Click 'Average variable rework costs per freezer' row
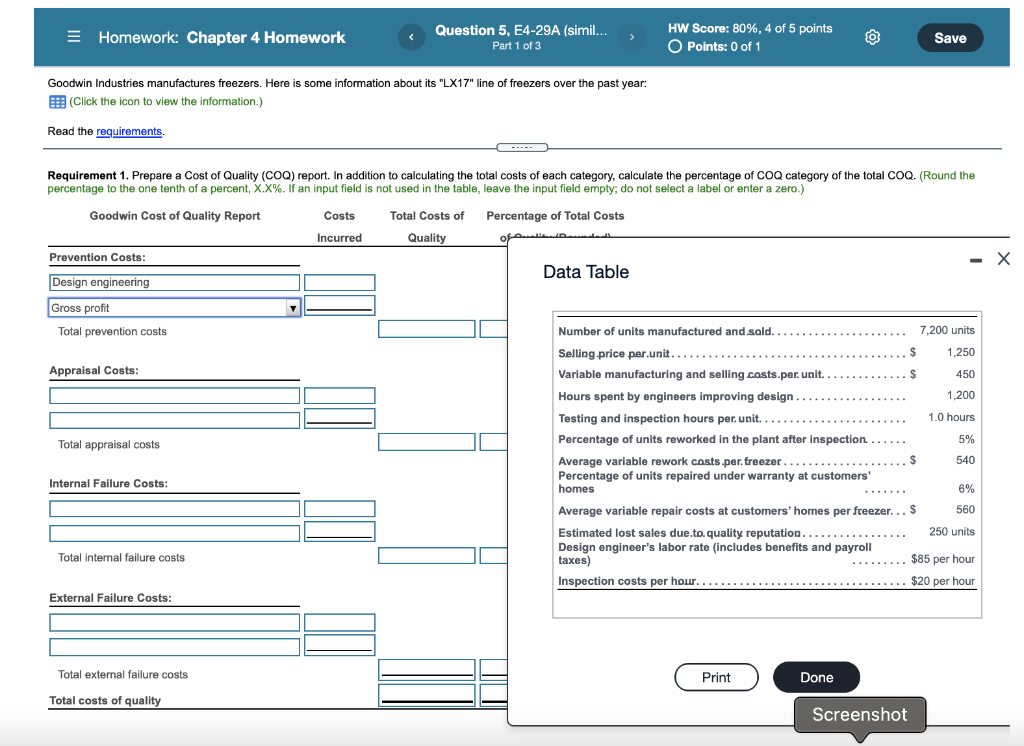The image size is (1024, 746). click(x=766, y=461)
